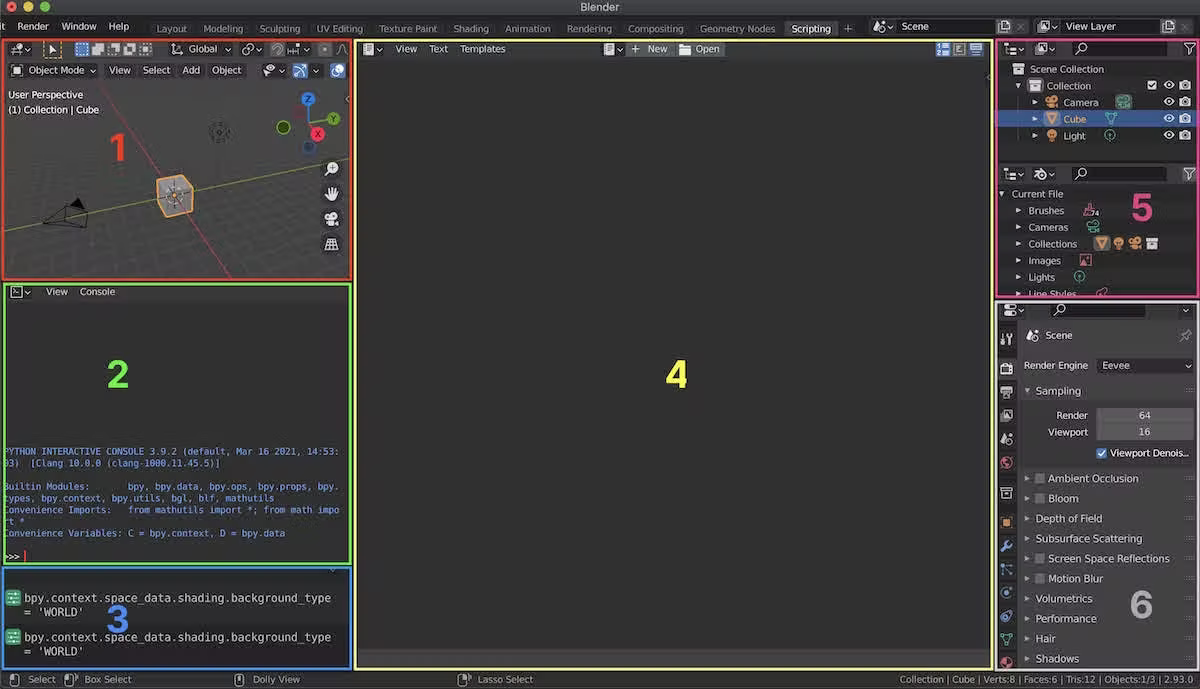
Task: Toggle snapping with the magnet icon
Action: click(x=276, y=48)
